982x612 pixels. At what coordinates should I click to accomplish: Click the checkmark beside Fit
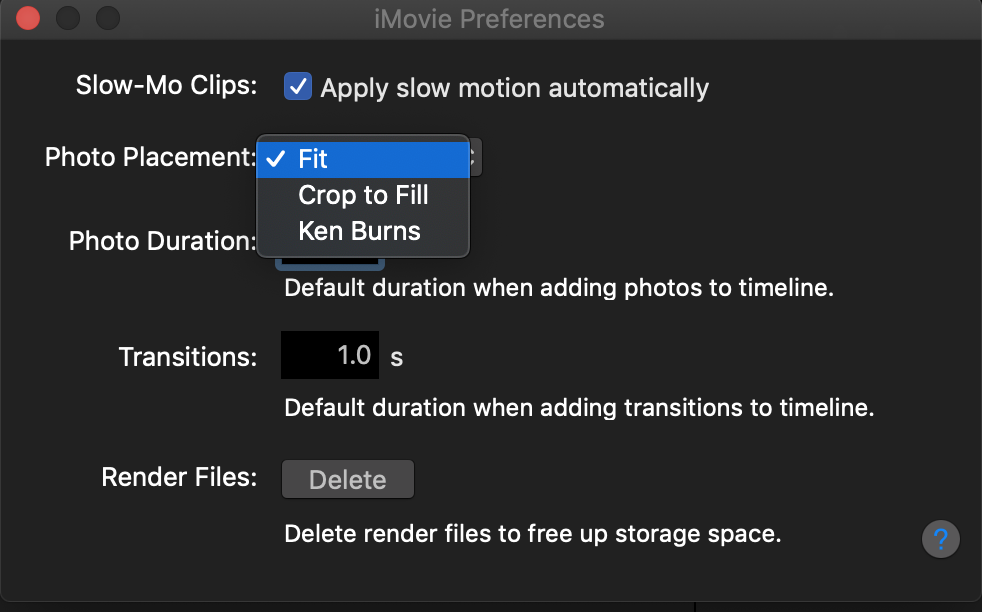point(277,159)
